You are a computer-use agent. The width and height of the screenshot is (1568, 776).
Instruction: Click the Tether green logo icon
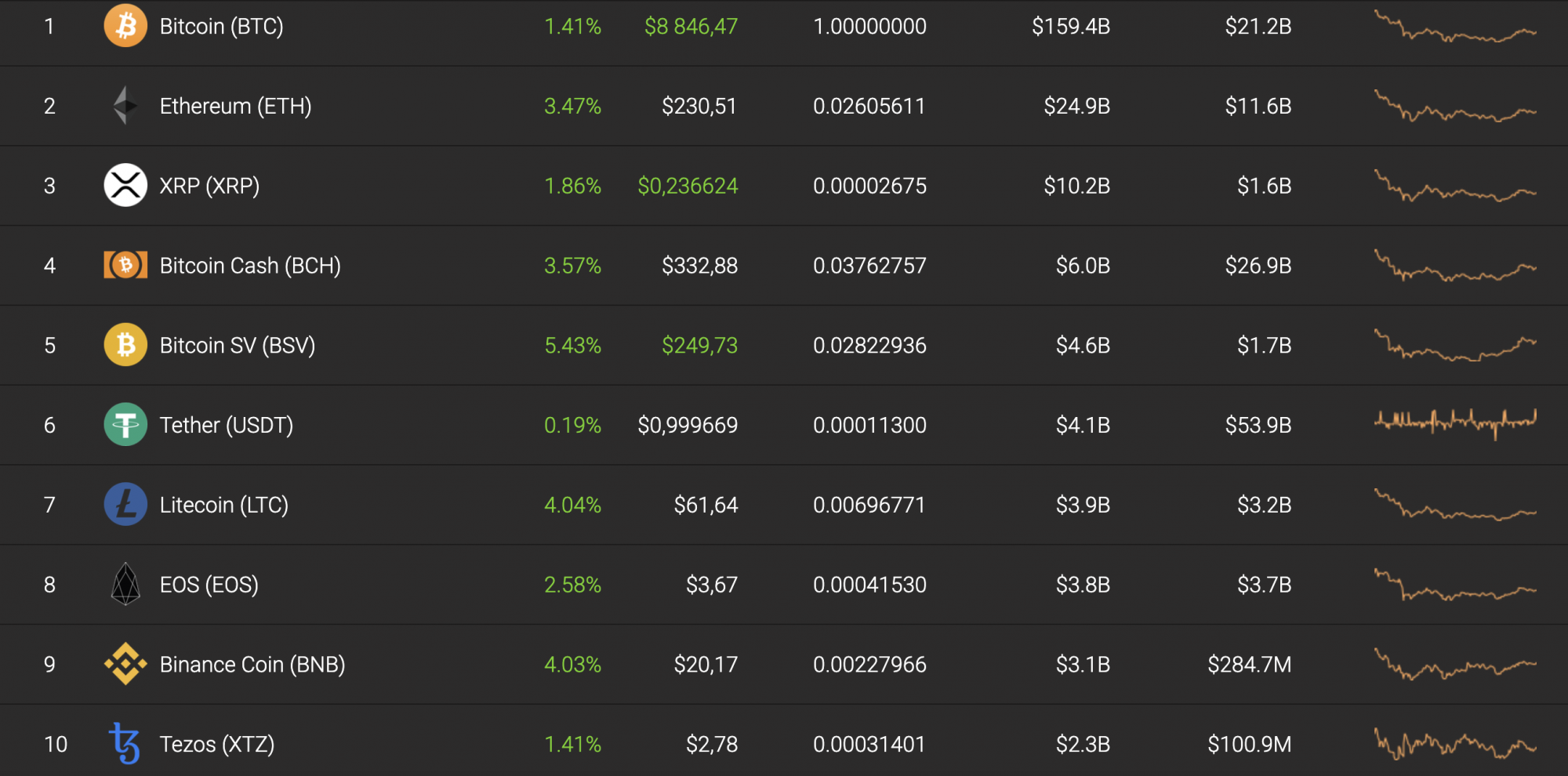[x=125, y=424]
